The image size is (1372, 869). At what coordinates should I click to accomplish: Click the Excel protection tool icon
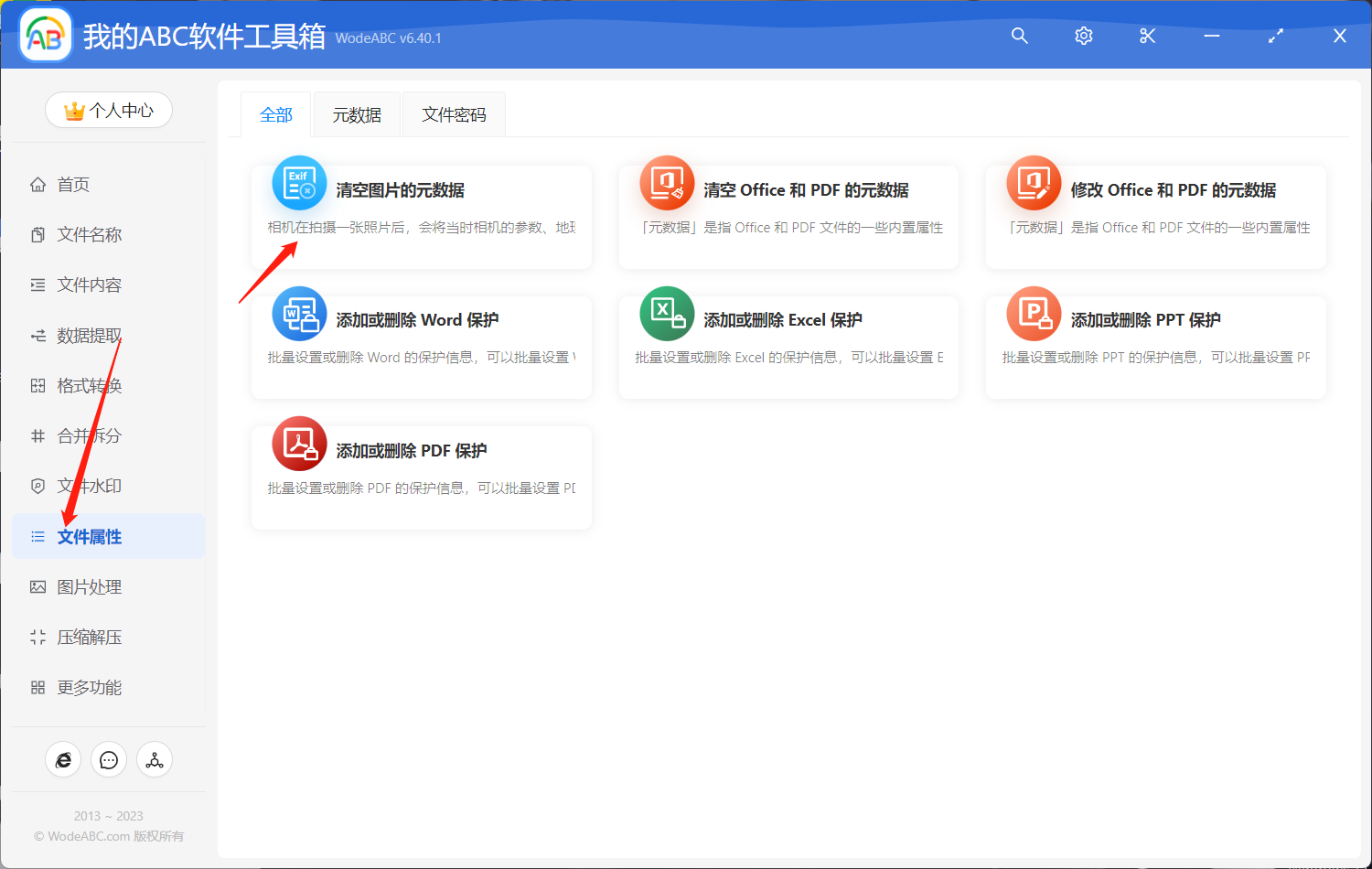pos(666,313)
